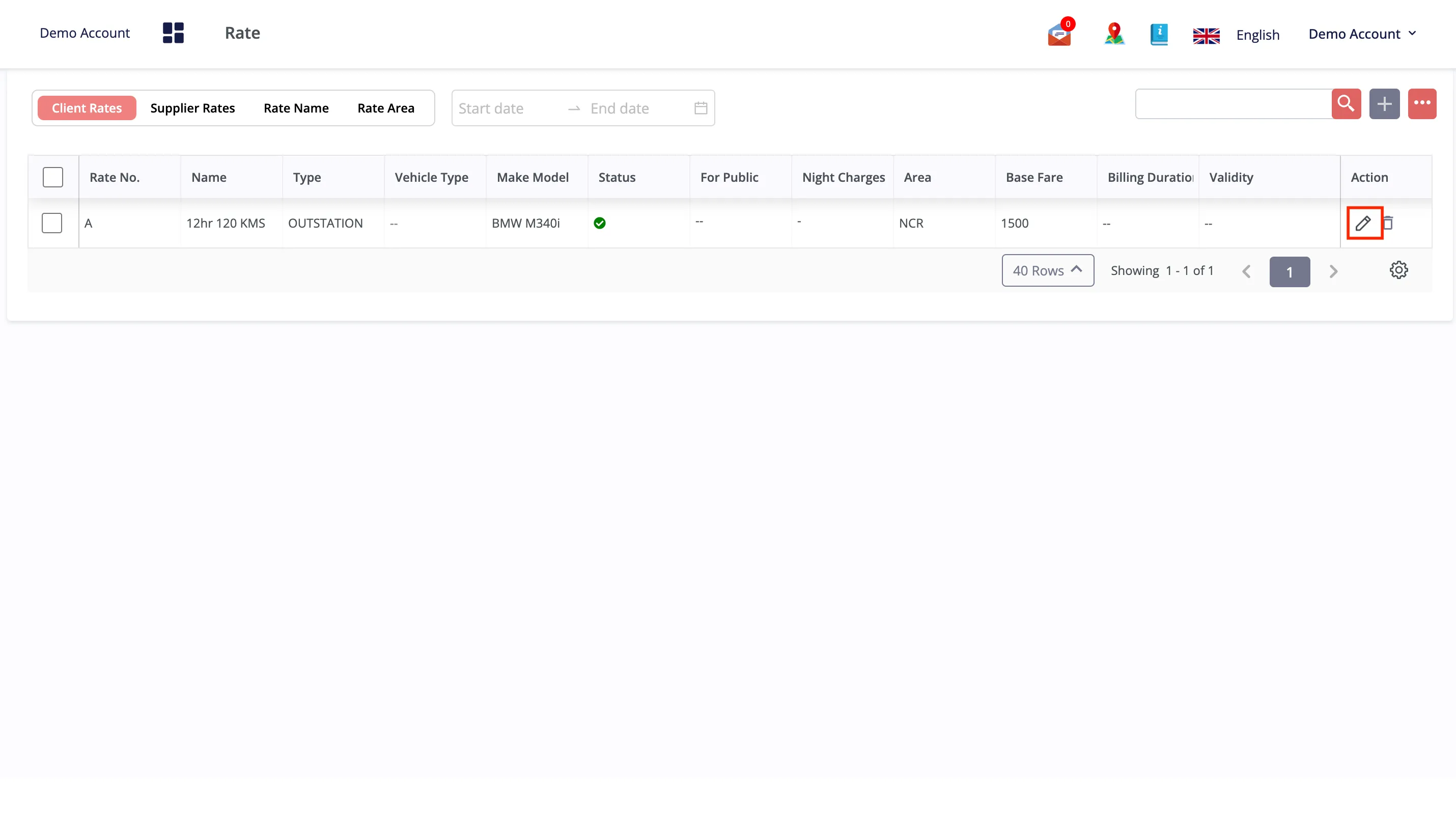Click the Rate page title
The height and width of the screenshot is (829, 1456).
tap(242, 33)
